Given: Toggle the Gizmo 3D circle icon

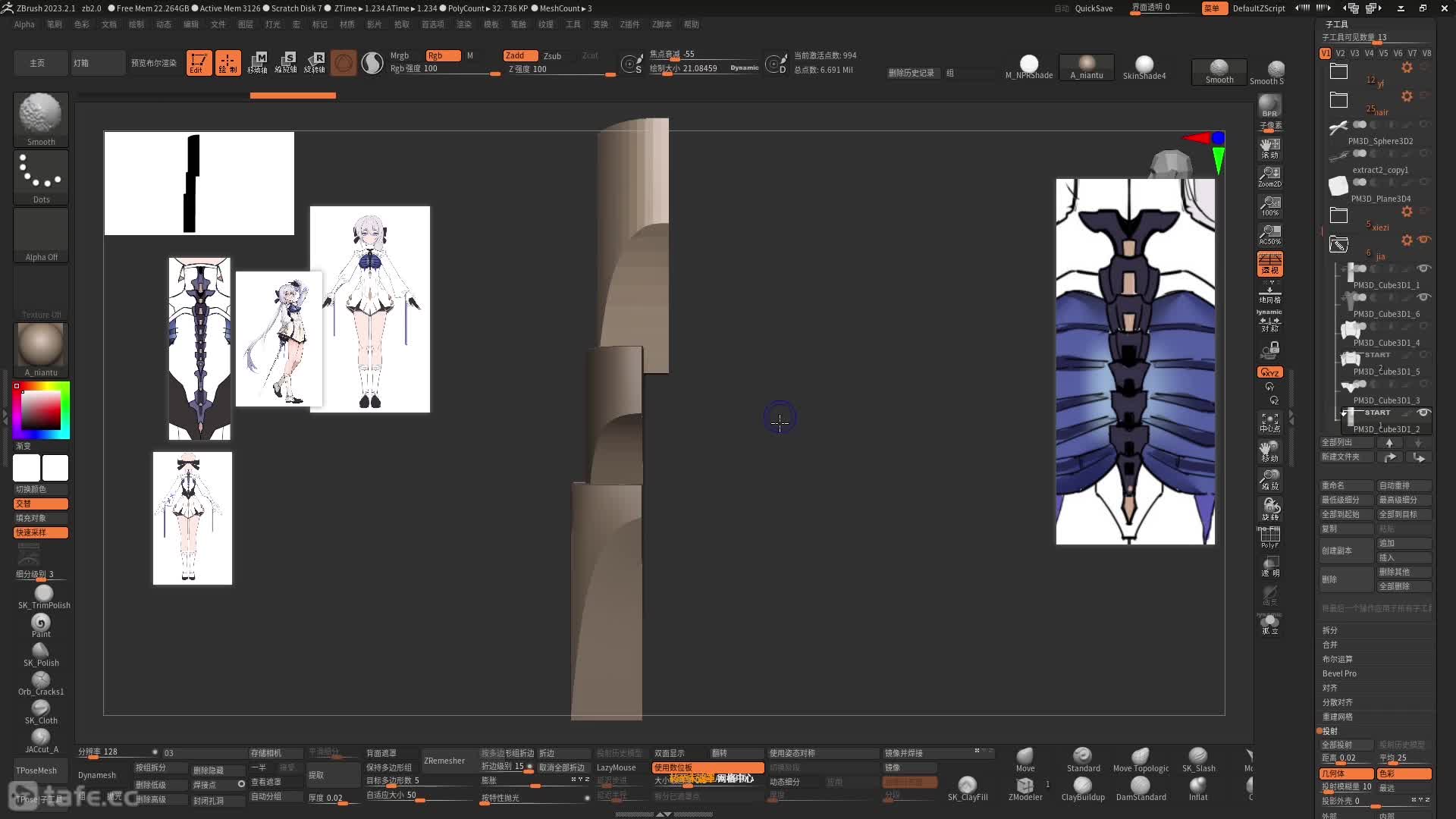Looking at the screenshot, I should click(343, 62).
